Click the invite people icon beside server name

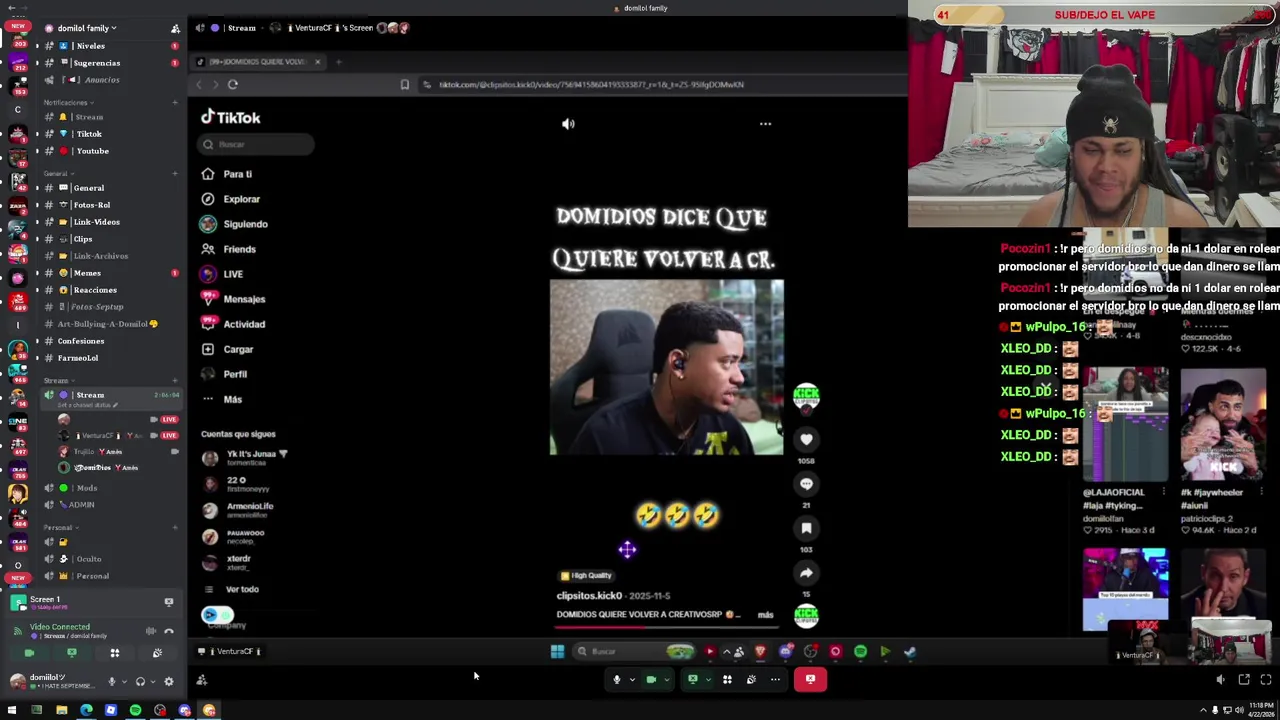175,28
